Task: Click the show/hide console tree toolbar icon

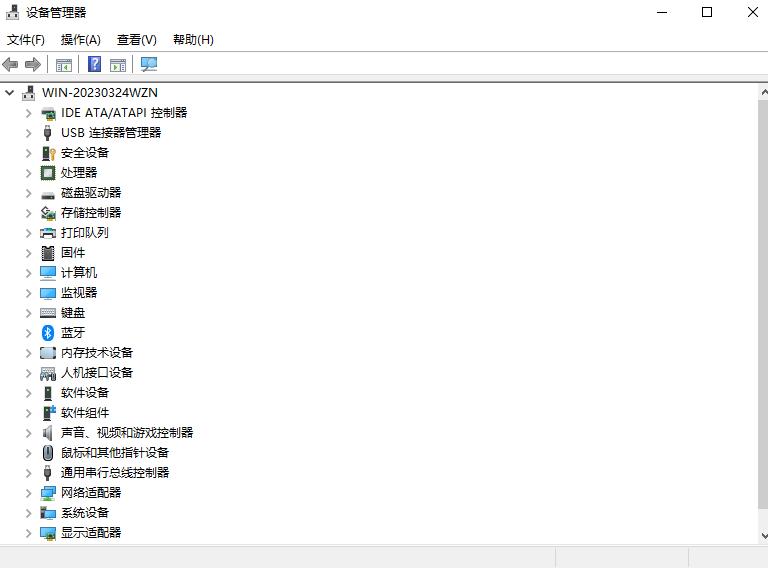Action: (64, 65)
